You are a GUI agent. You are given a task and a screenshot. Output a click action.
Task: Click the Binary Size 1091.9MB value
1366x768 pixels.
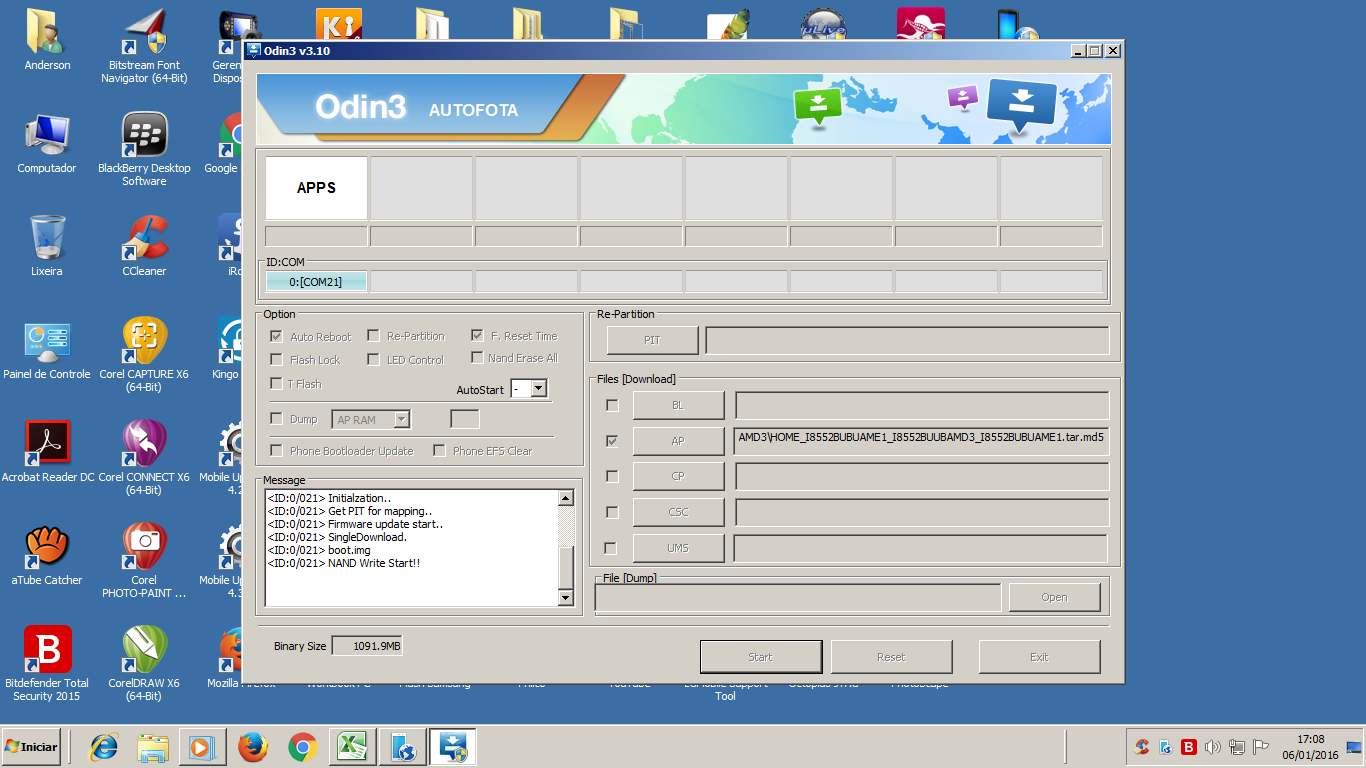tap(367, 646)
